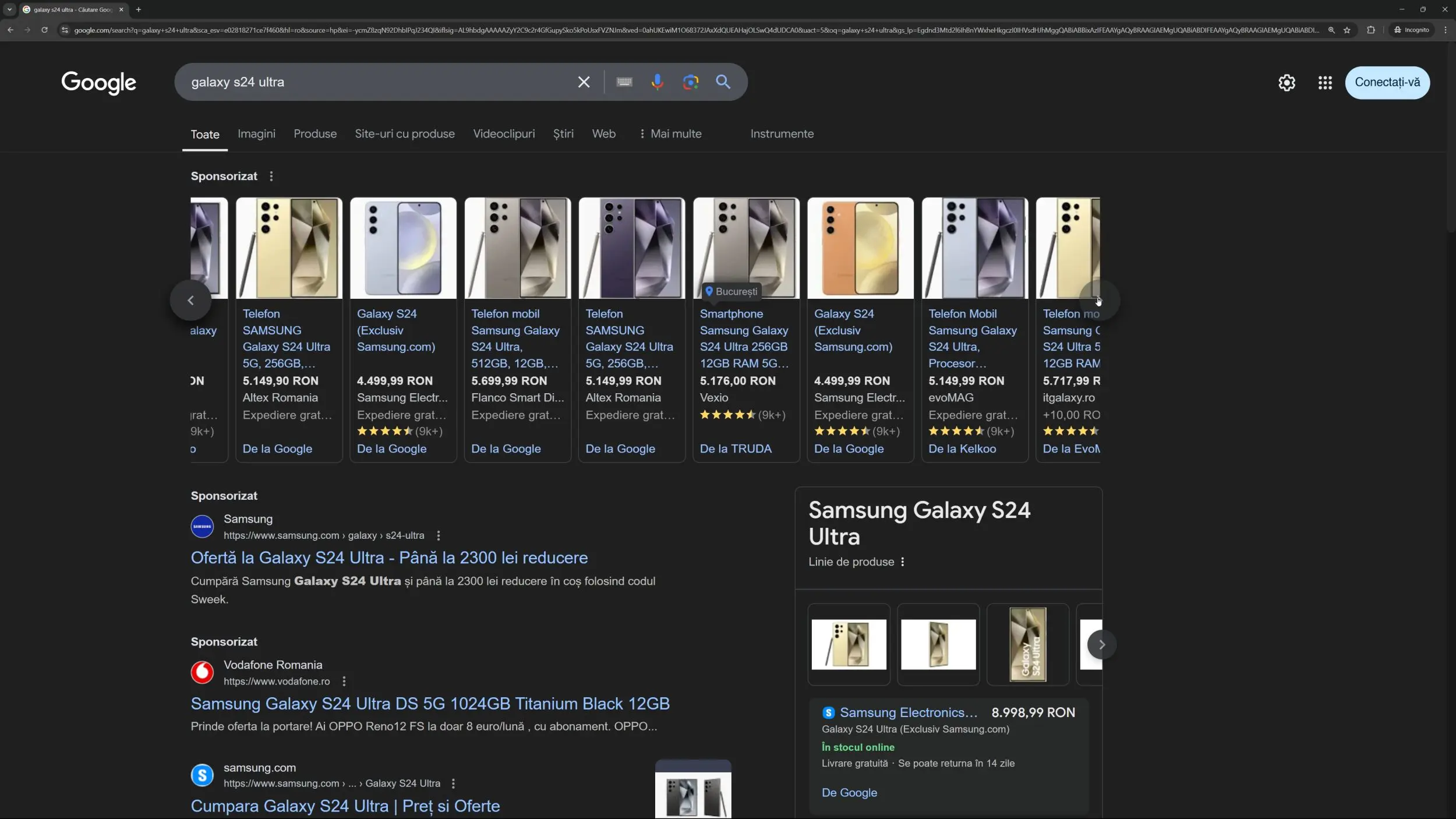The width and height of the screenshot is (1456, 819).
Task: Submit search with the magnifier icon
Action: [x=723, y=82]
